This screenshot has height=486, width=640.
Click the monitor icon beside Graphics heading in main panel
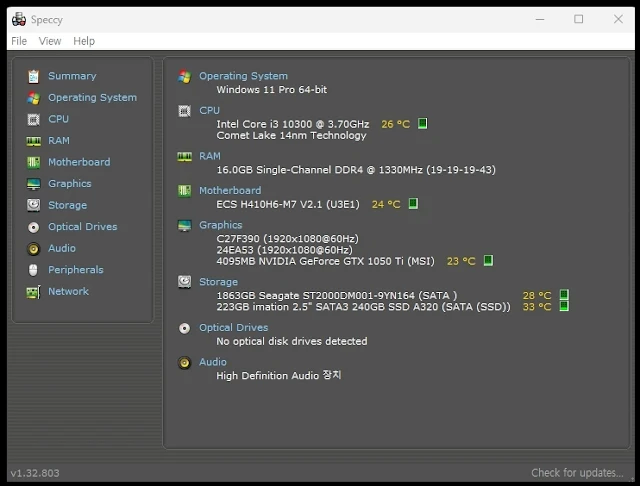(184, 225)
